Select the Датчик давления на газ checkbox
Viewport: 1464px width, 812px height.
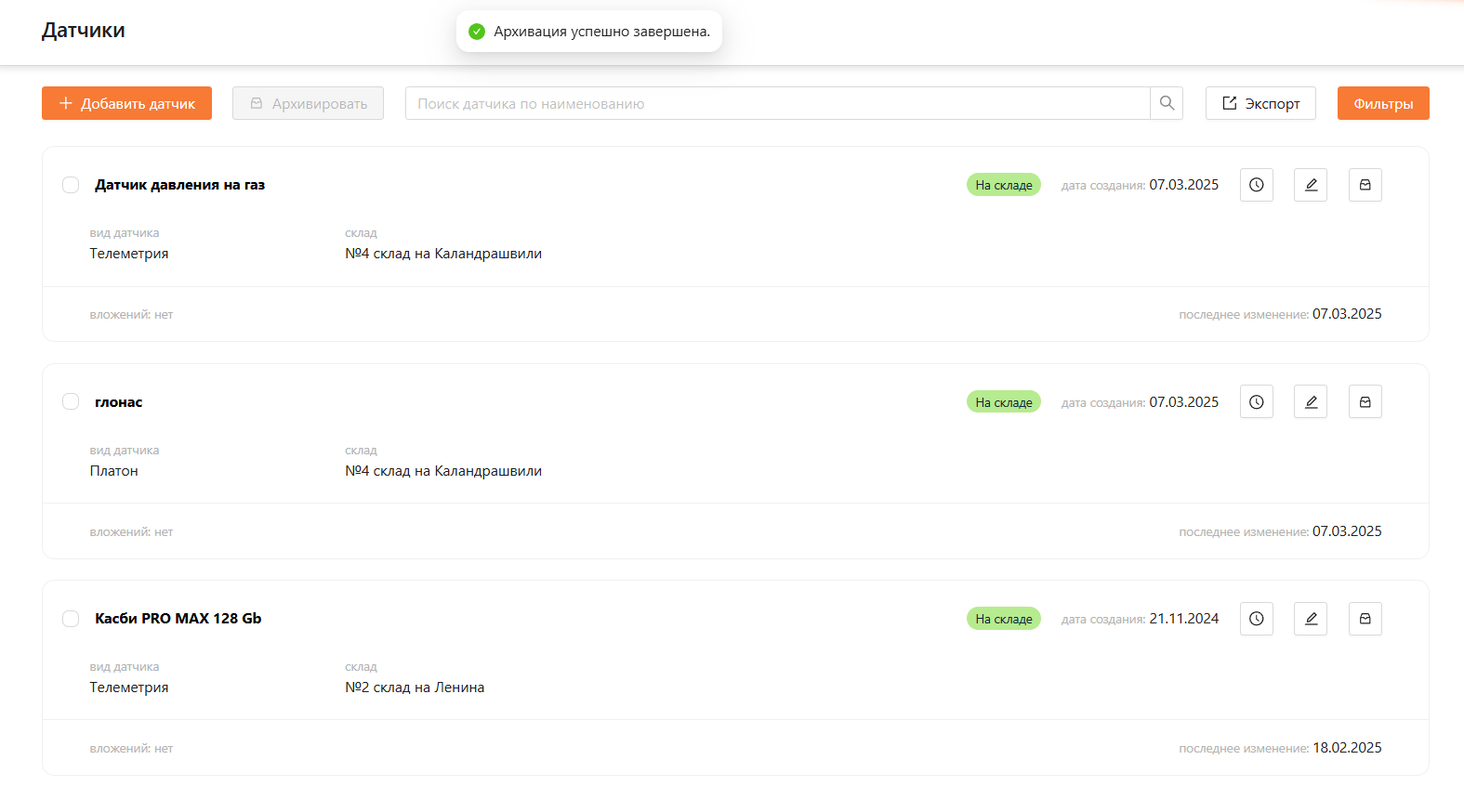click(71, 185)
